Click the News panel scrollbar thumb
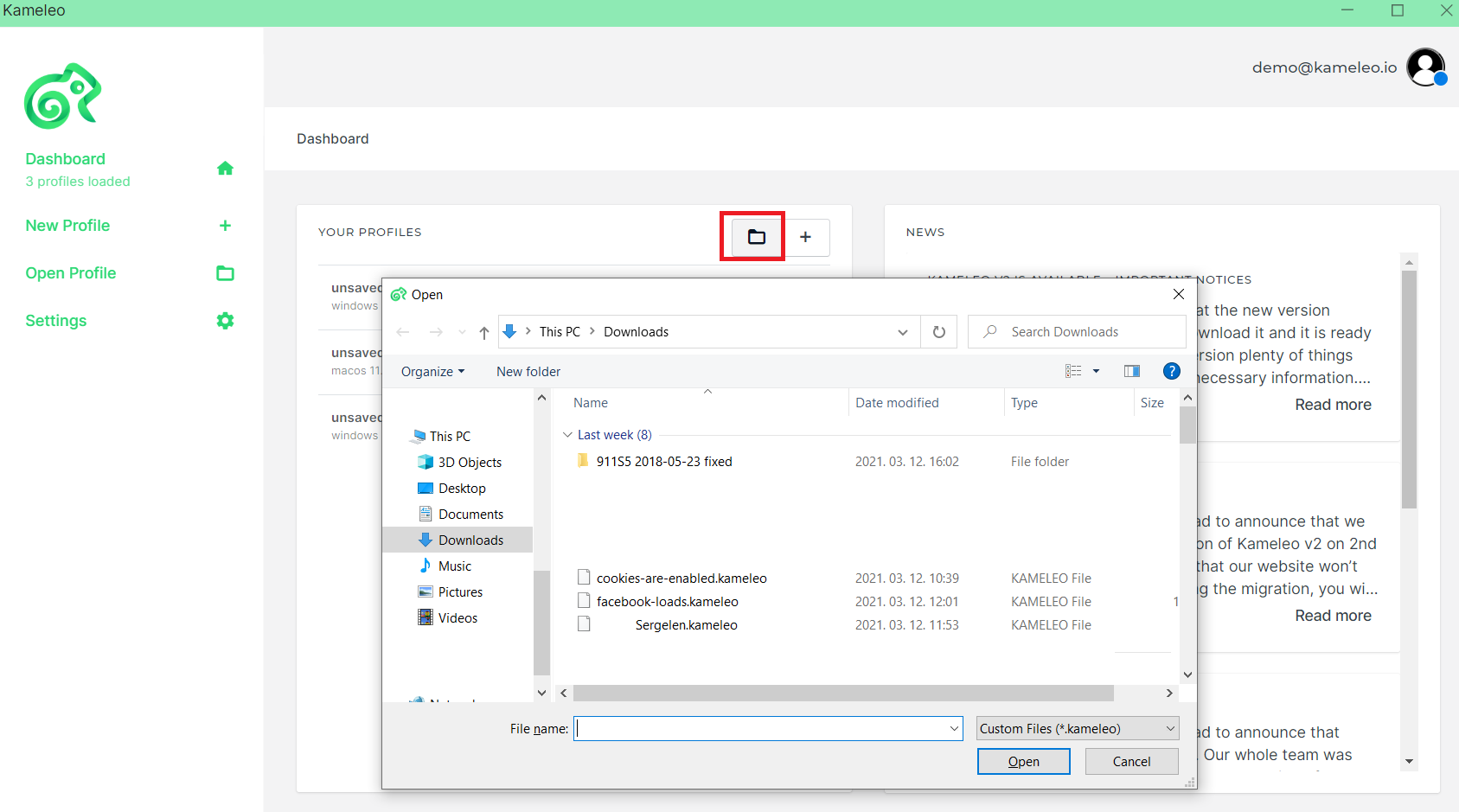The image size is (1459, 812). coord(1409,389)
